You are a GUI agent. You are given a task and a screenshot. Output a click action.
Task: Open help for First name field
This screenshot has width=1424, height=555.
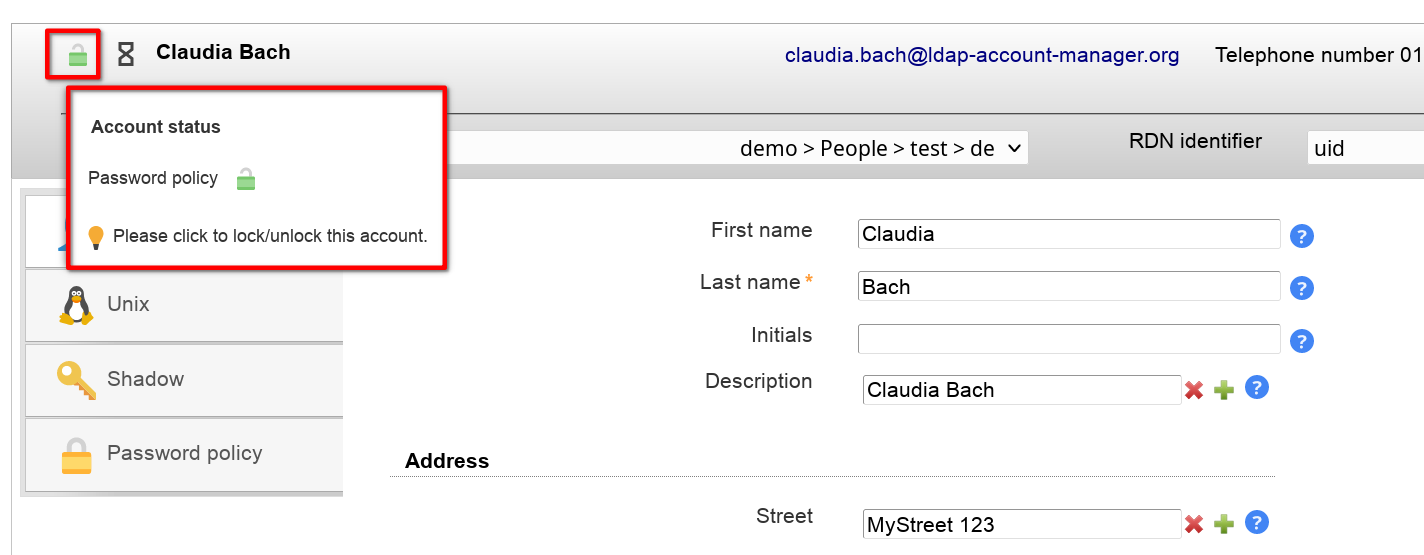(1301, 236)
